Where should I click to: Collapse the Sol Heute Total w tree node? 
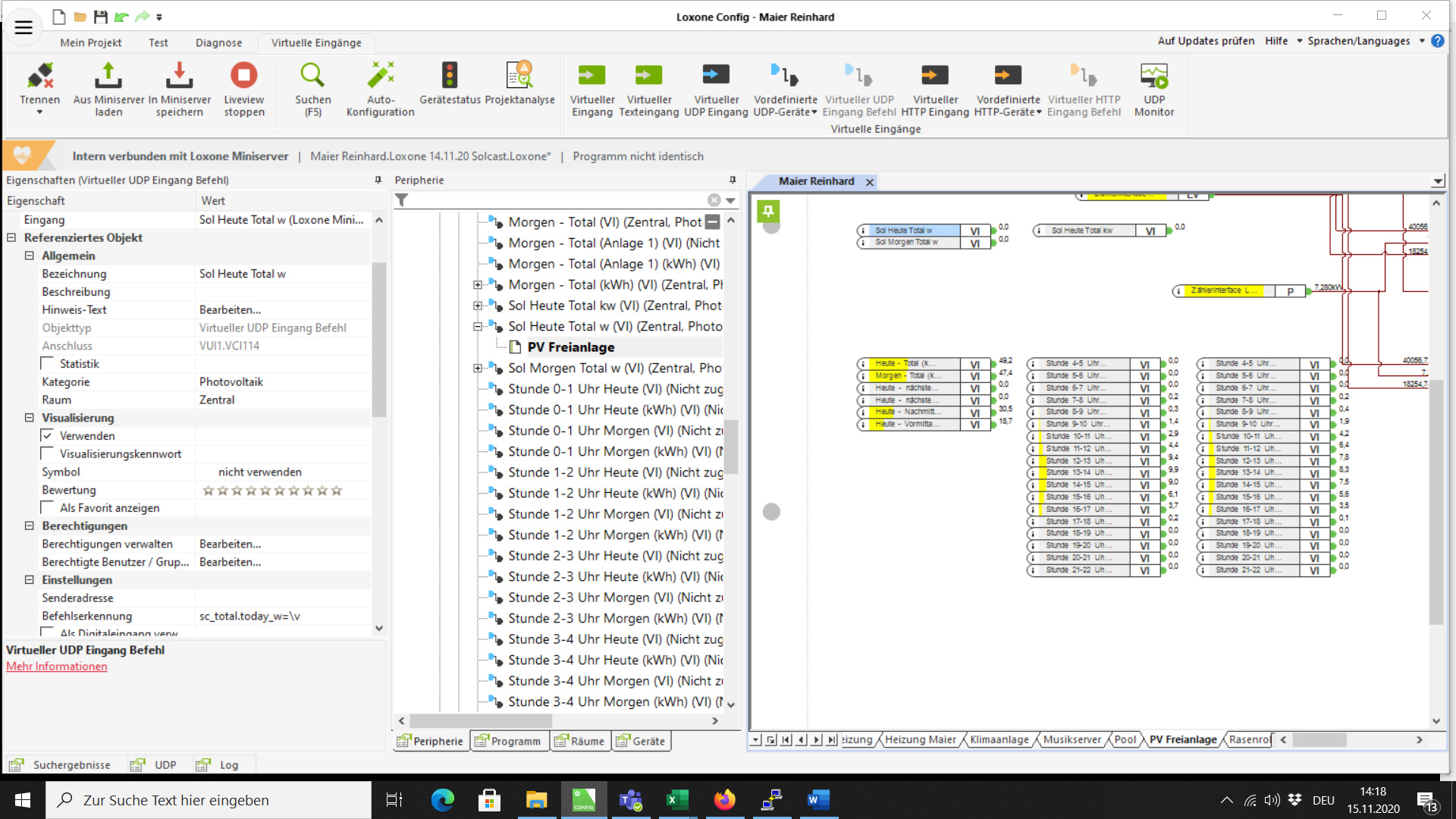point(478,327)
